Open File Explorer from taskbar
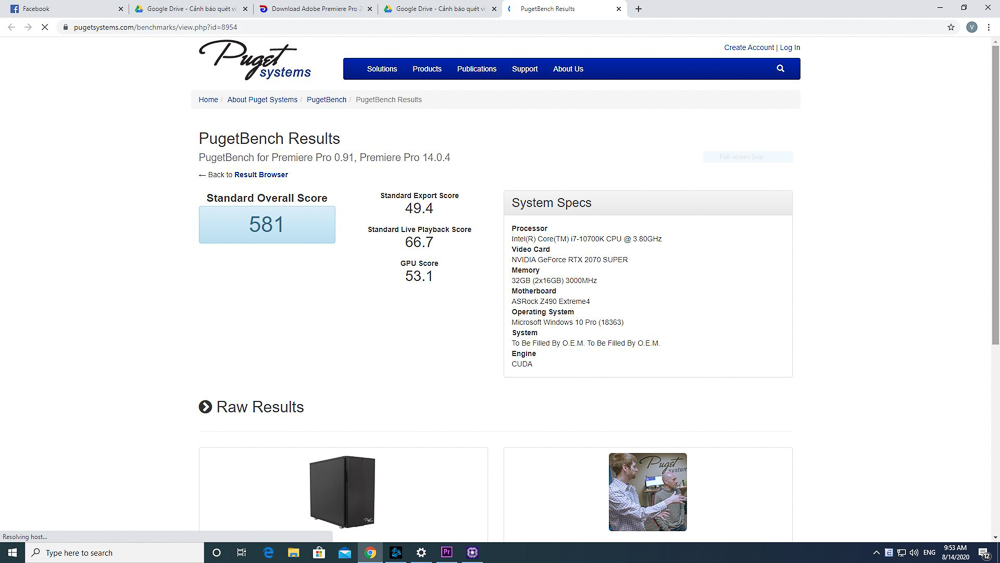 [293, 552]
